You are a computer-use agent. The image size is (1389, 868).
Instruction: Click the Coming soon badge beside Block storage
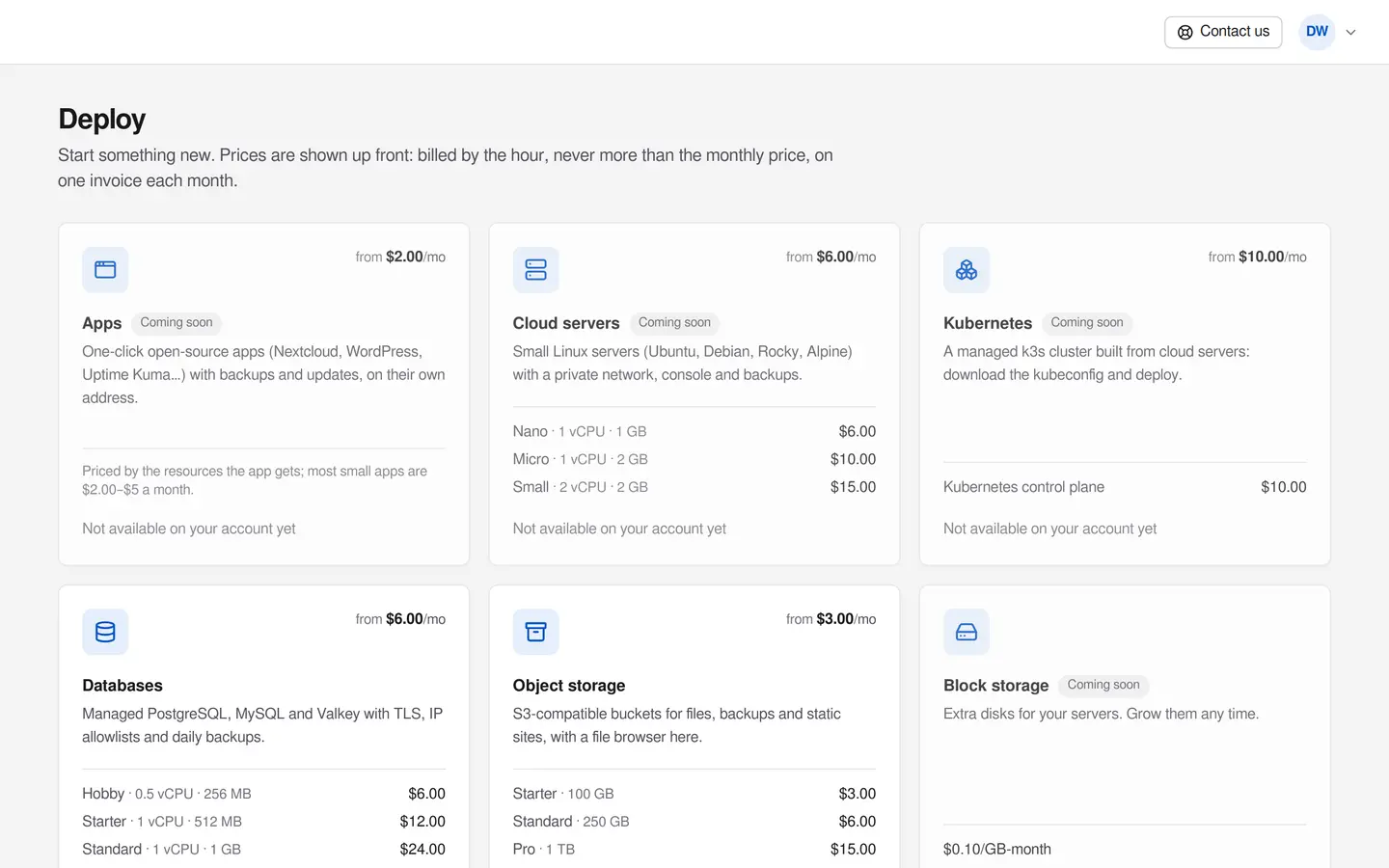pyautogui.click(x=1103, y=686)
